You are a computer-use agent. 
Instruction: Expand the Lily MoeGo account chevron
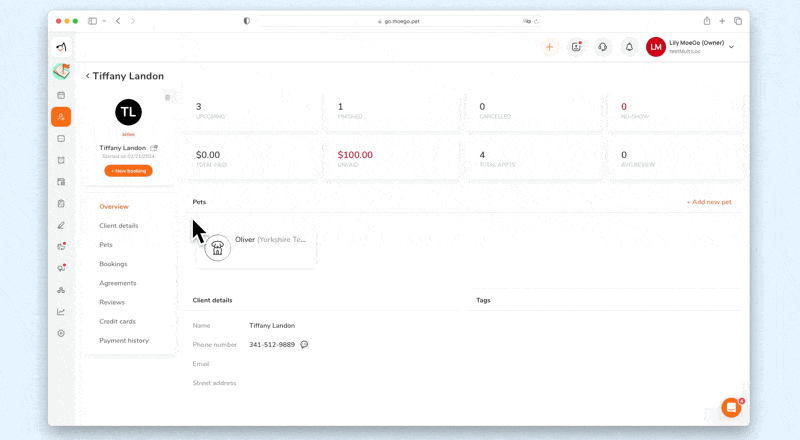pyautogui.click(x=731, y=47)
